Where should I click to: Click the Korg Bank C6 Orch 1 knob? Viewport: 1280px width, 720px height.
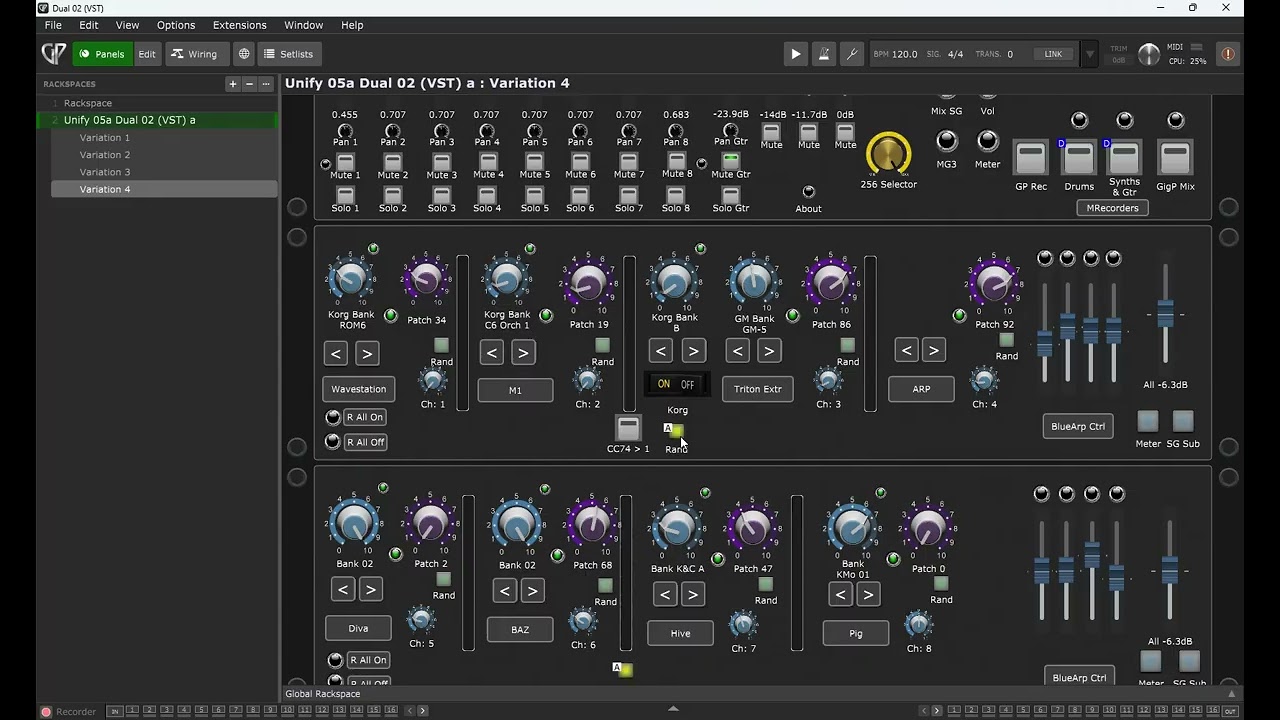coord(507,280)
